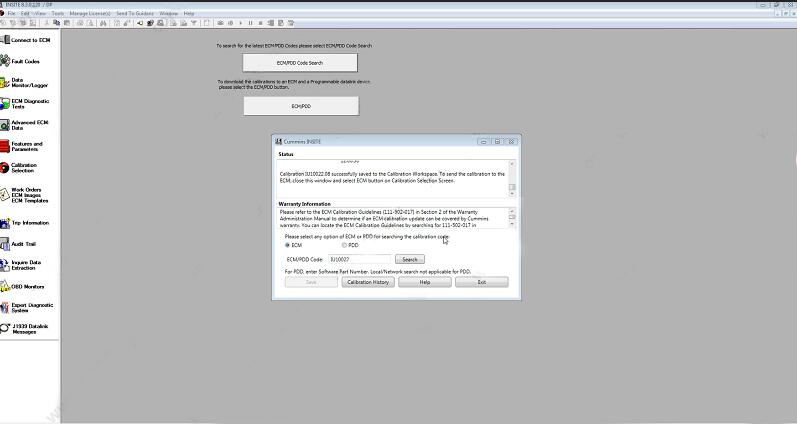The image size is (797, 424).
Task: Open Connect to ECM in sidebar
Action: (x=25, y=40)
